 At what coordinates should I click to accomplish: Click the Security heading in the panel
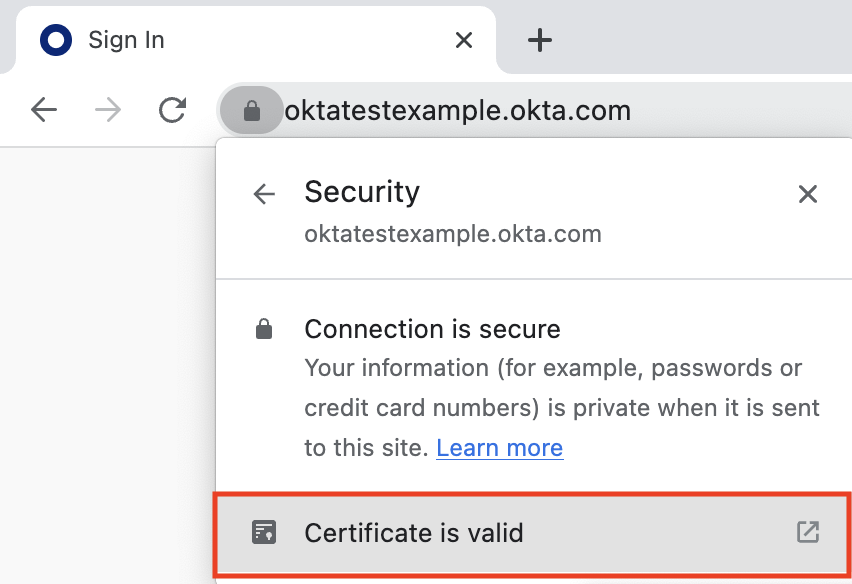[362, 191]
